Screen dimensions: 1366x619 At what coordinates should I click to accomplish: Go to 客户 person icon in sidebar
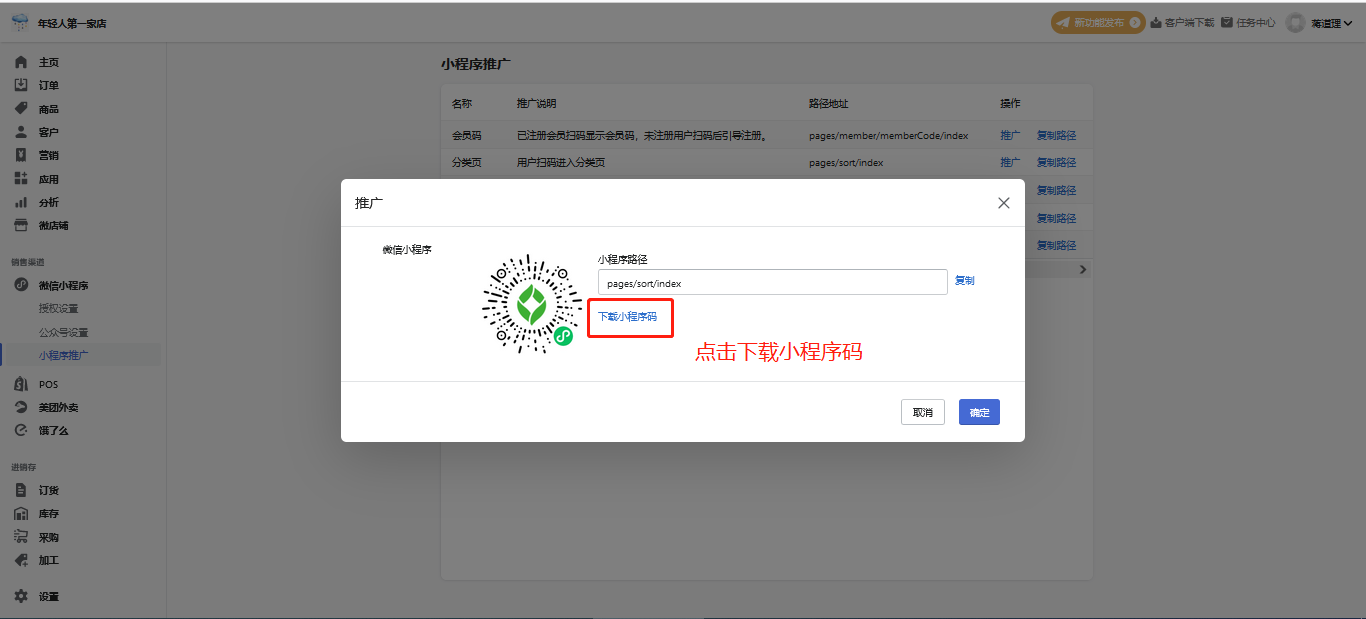21,131
